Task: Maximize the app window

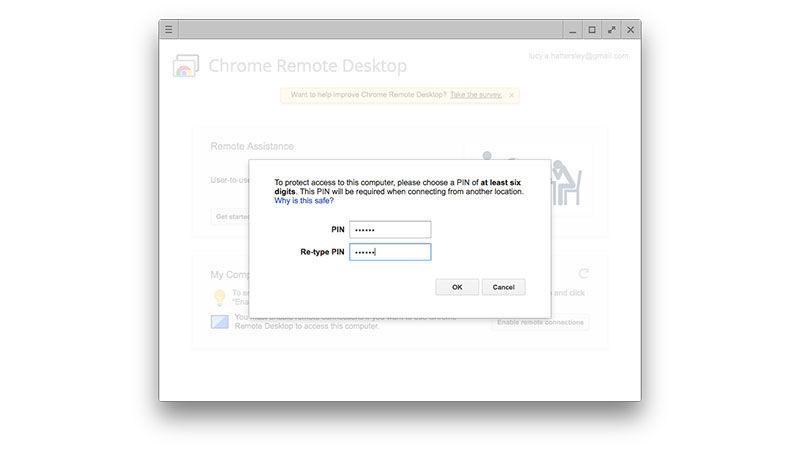Action: point(592,30)
